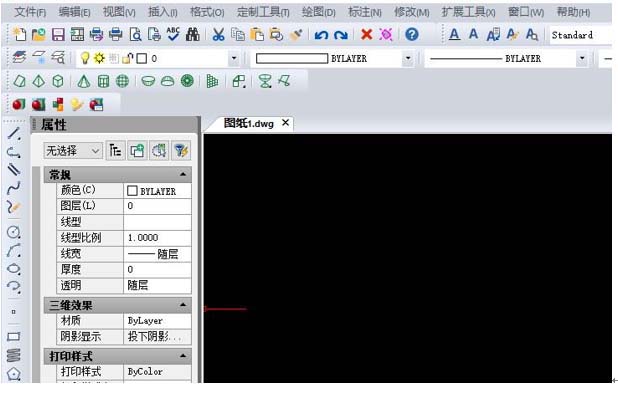Select the 3D wedge icon
Viewport: 618px width, 394px height.
click(19, 81)
